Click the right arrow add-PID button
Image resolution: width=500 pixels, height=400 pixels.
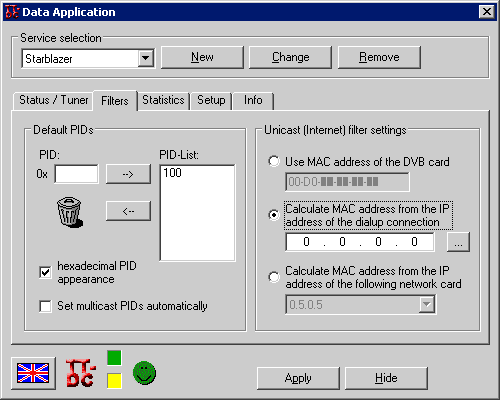pyautogui.click(x=128, y=174)
